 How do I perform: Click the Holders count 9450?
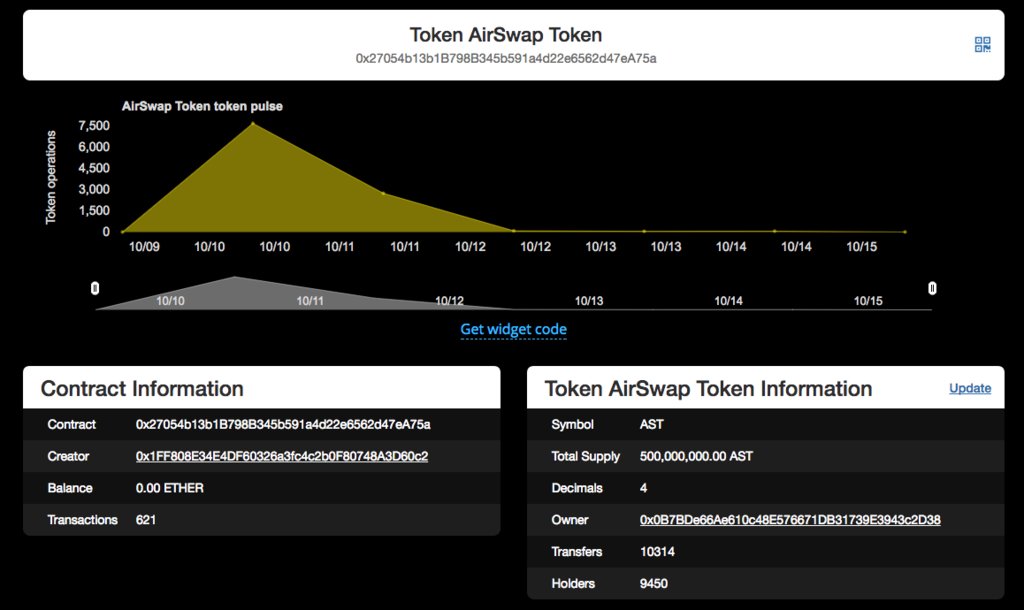[x=654, y=584]
